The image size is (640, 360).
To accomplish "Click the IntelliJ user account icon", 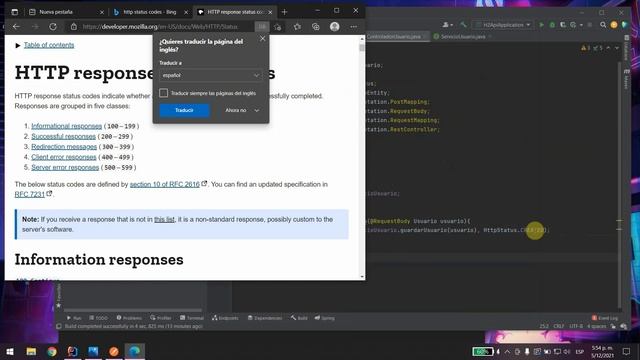I will 447,25.
